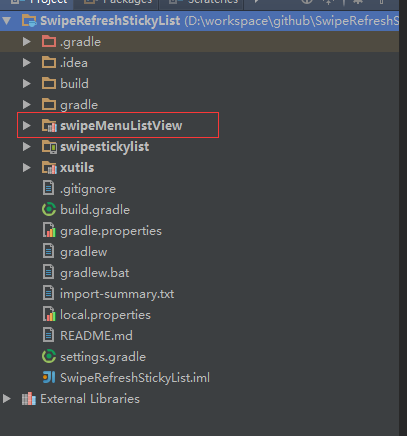
Task: Expand the External Libraries node arrow
Action: (7, 399)
